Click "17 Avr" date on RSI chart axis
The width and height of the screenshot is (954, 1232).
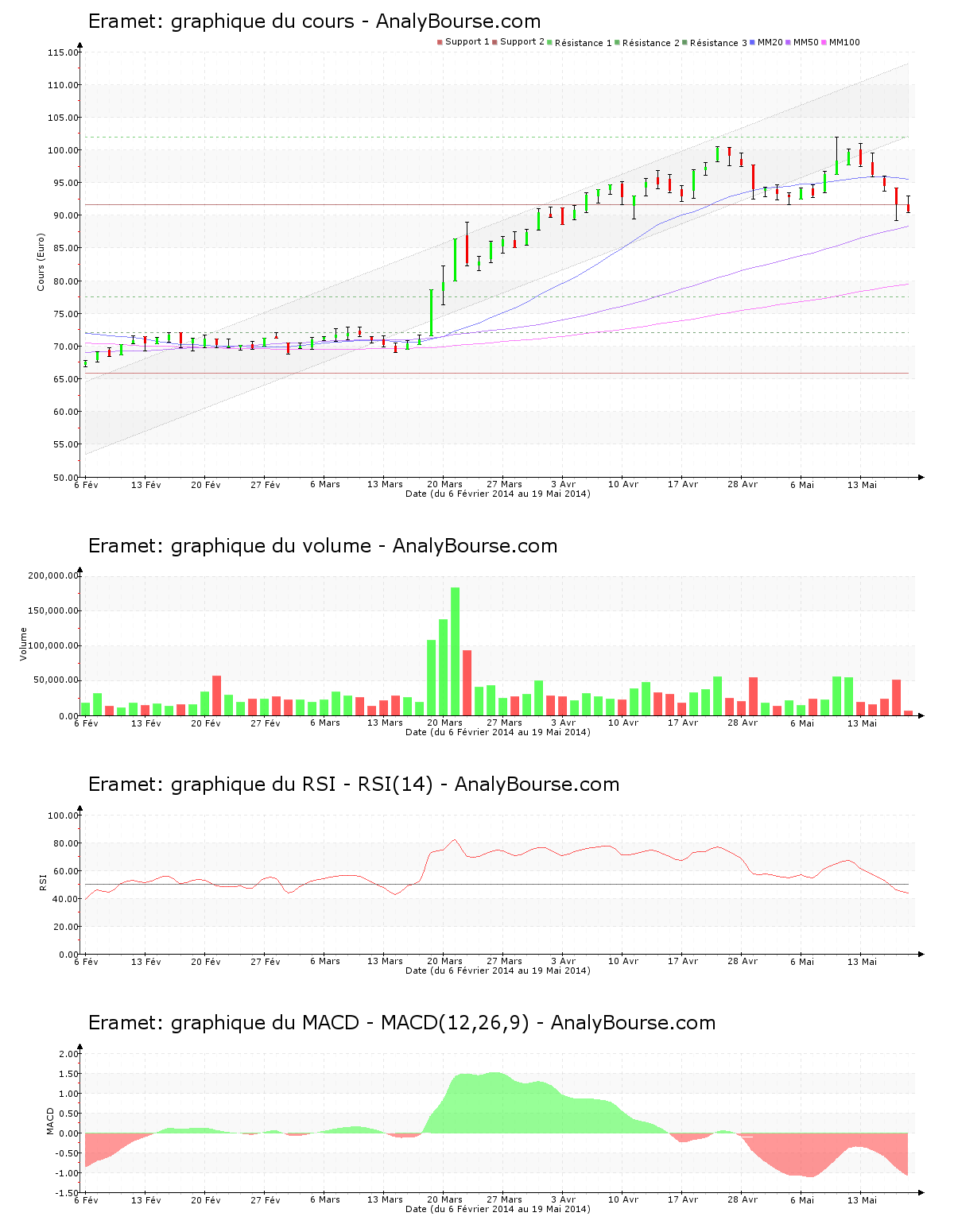pos(683,962)
